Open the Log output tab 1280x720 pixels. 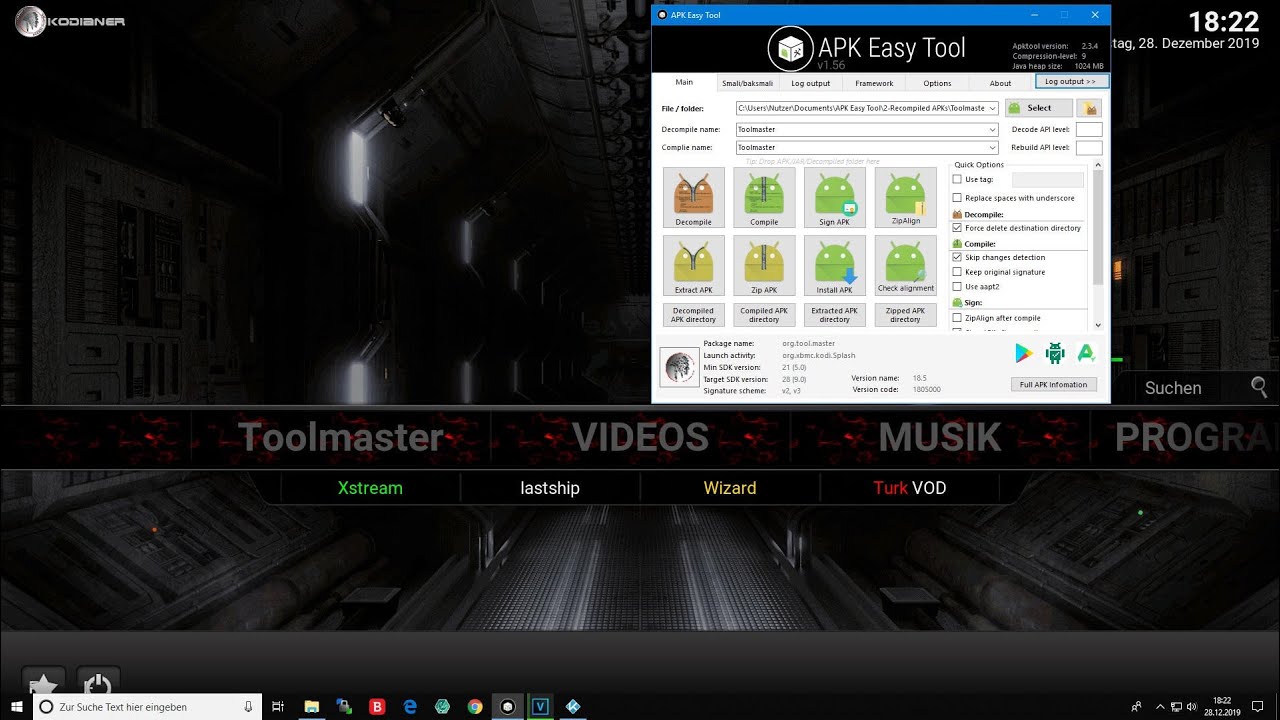point(810,83)
